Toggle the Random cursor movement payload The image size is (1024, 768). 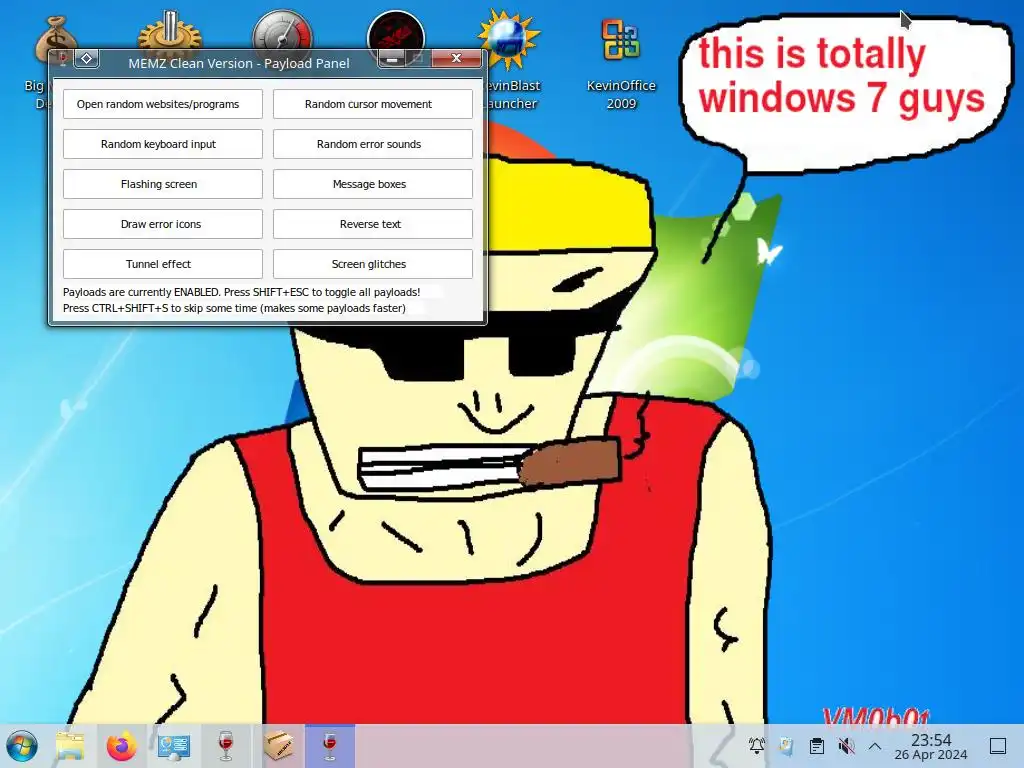[373, 104]
